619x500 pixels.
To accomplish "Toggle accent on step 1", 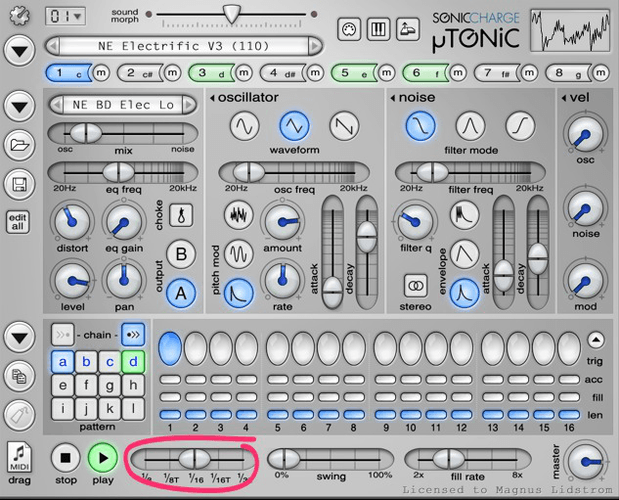I will click(170, 380).
